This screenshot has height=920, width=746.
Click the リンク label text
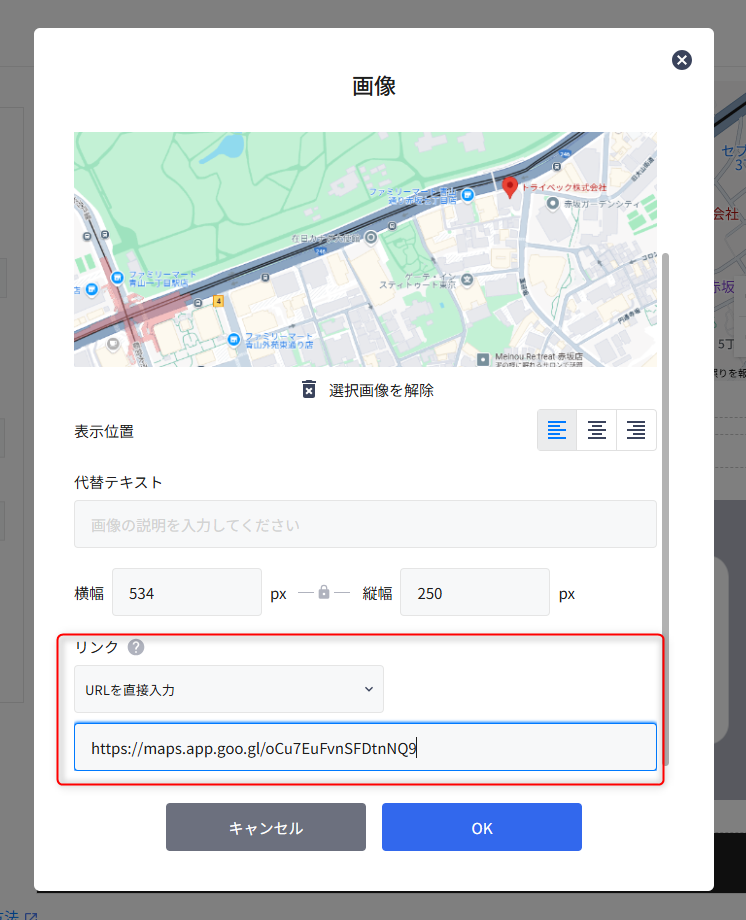coord(96,647)
